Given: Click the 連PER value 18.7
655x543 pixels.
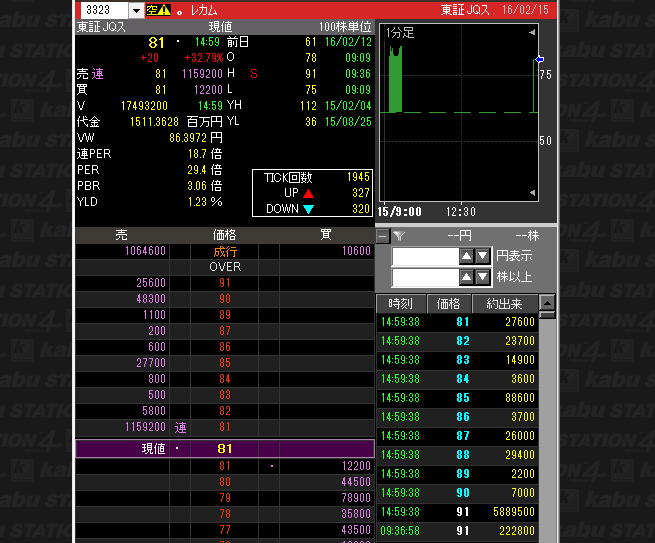Looking at the screenshot, I should [x=197, y=154].
